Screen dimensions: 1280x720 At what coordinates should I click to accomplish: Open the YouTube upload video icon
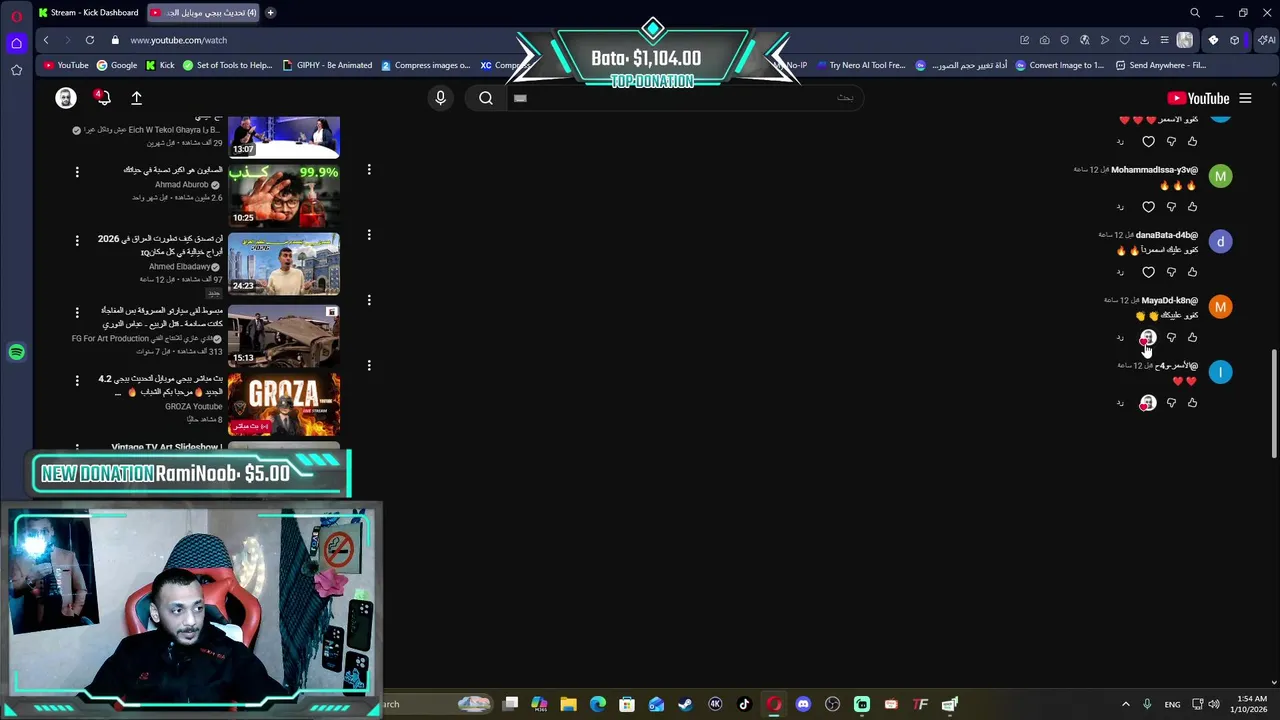click(137, 98)
